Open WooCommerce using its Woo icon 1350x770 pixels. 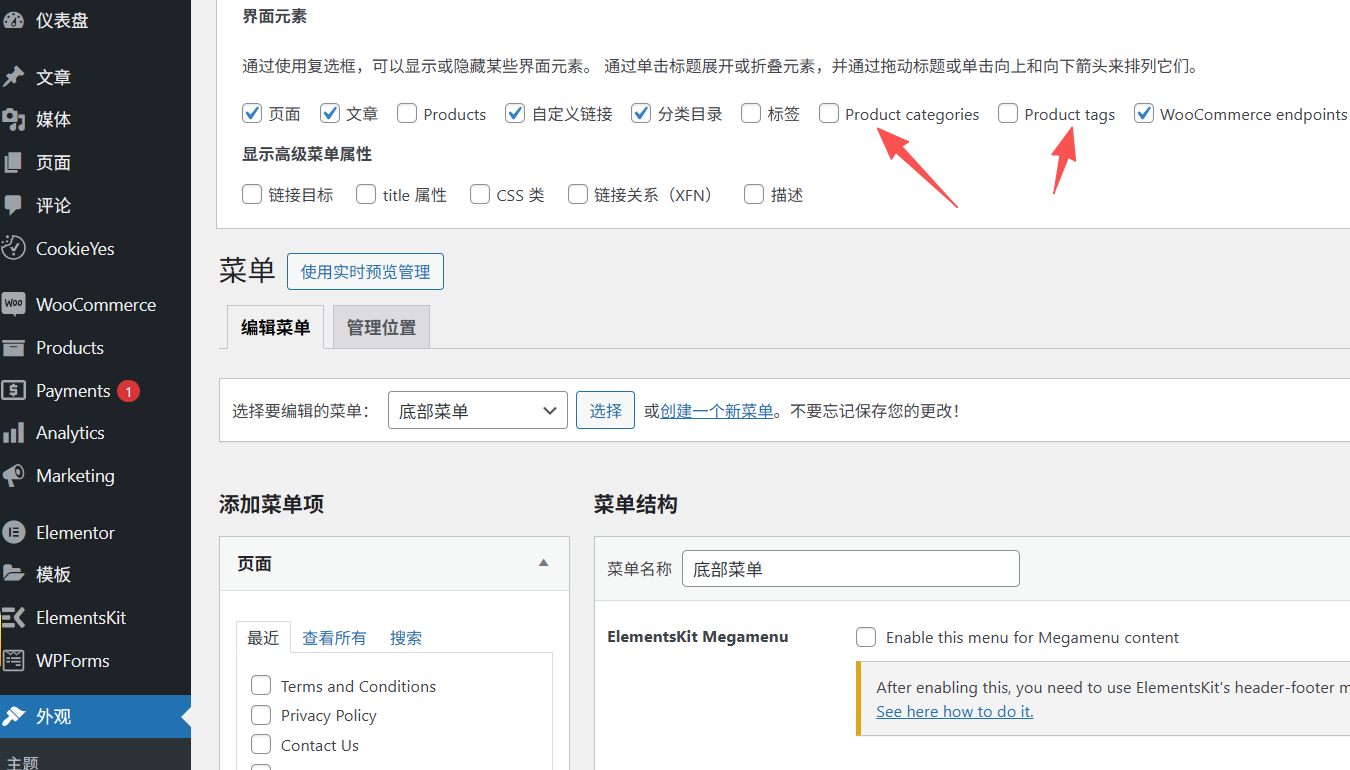pos(14,305)
